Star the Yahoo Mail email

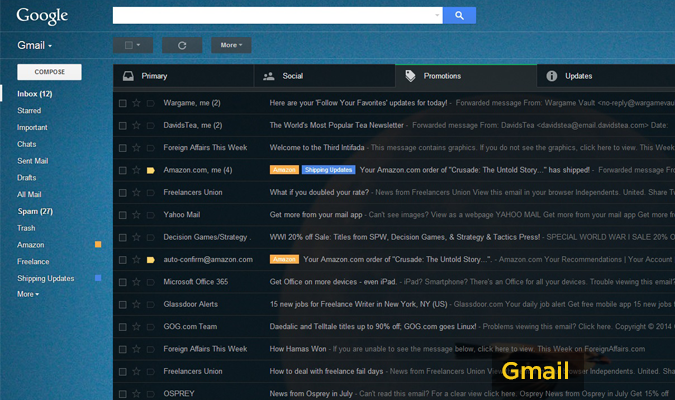point(136,215)
